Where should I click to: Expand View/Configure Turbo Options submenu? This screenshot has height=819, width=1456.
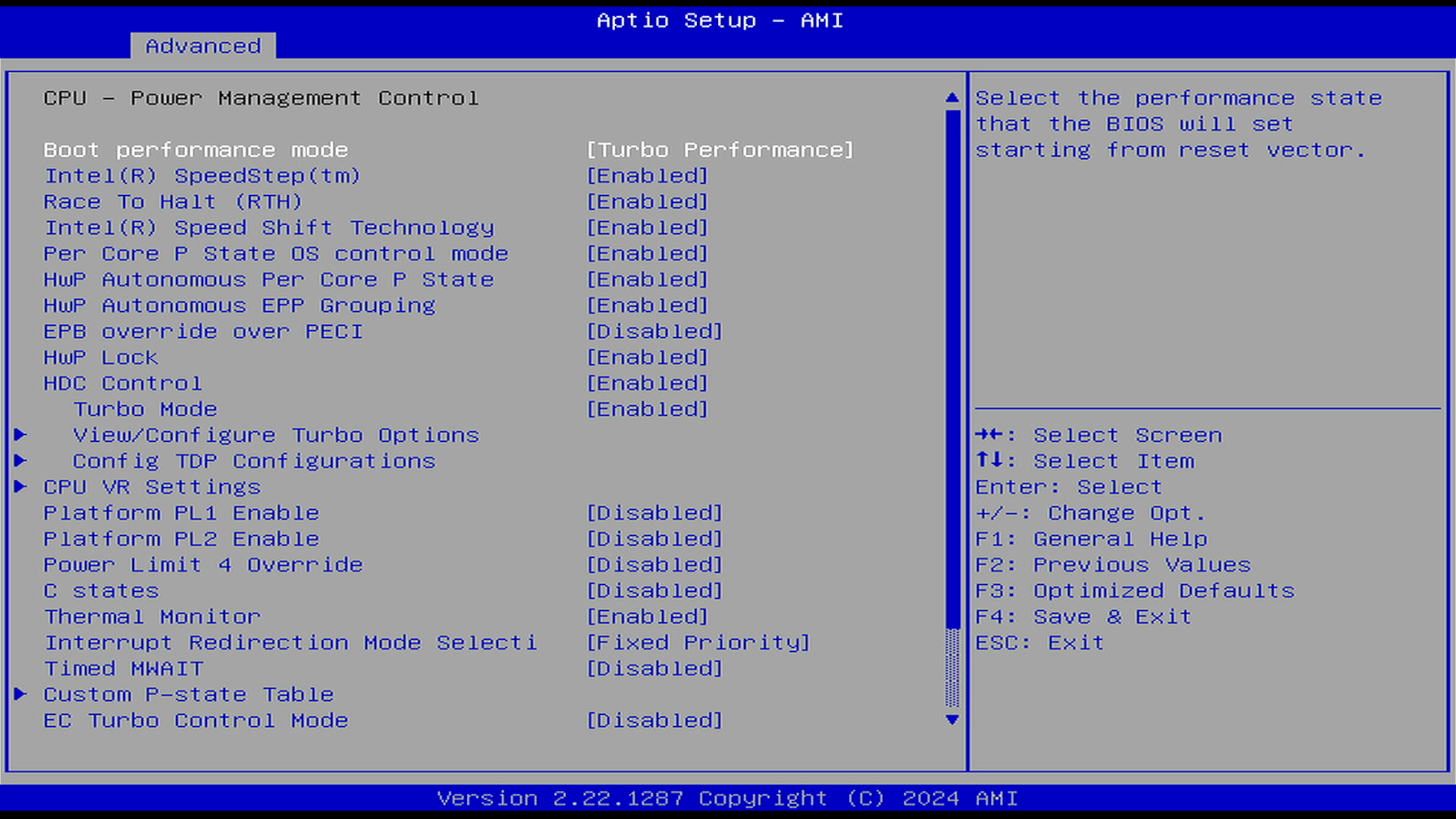(276, 435)
